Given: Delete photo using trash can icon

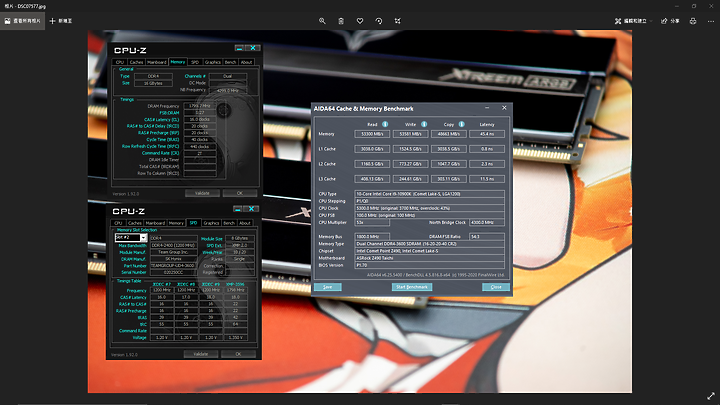Looking at the screenshot, I should point(341,21).
